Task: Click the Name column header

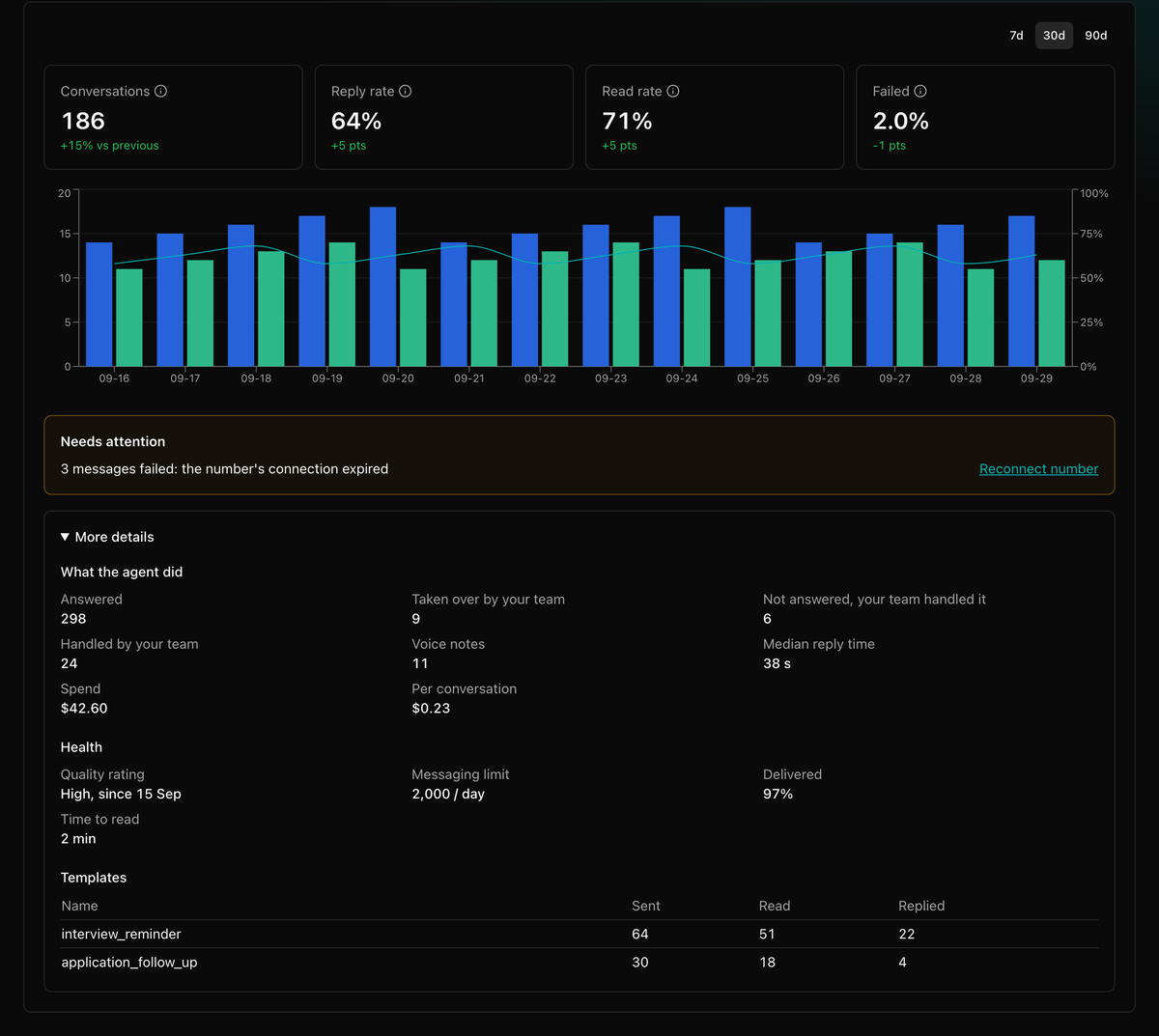Action: [x=79, y=906]
